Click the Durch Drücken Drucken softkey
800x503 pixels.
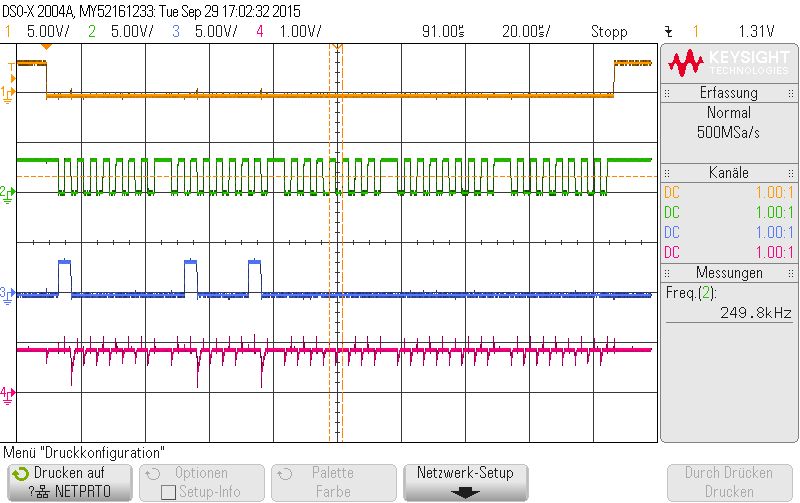click(x=729, y=482)
